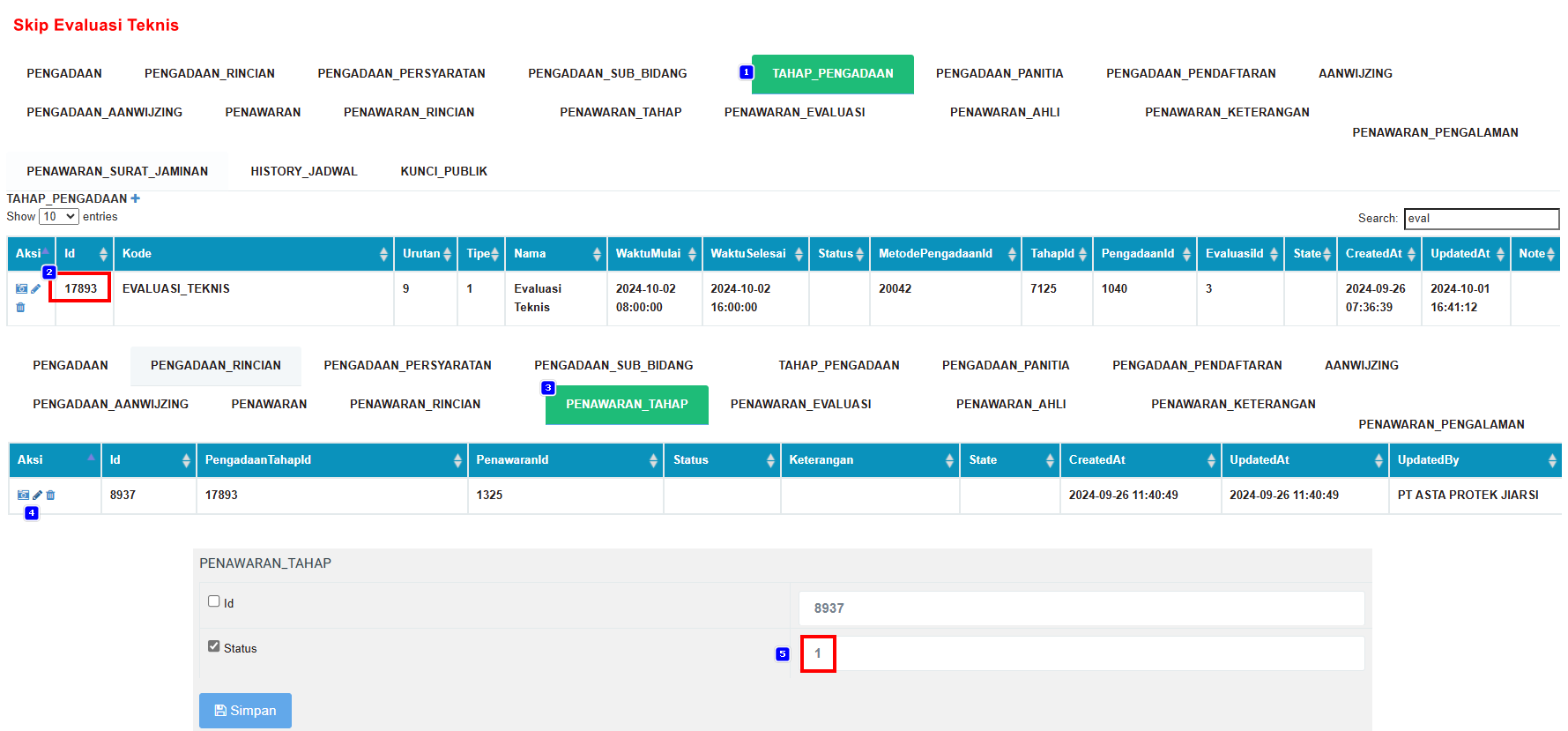1568x731 pixels.
Task: Click the TahapId value '7125'
Action: [x=1044, y=288]
